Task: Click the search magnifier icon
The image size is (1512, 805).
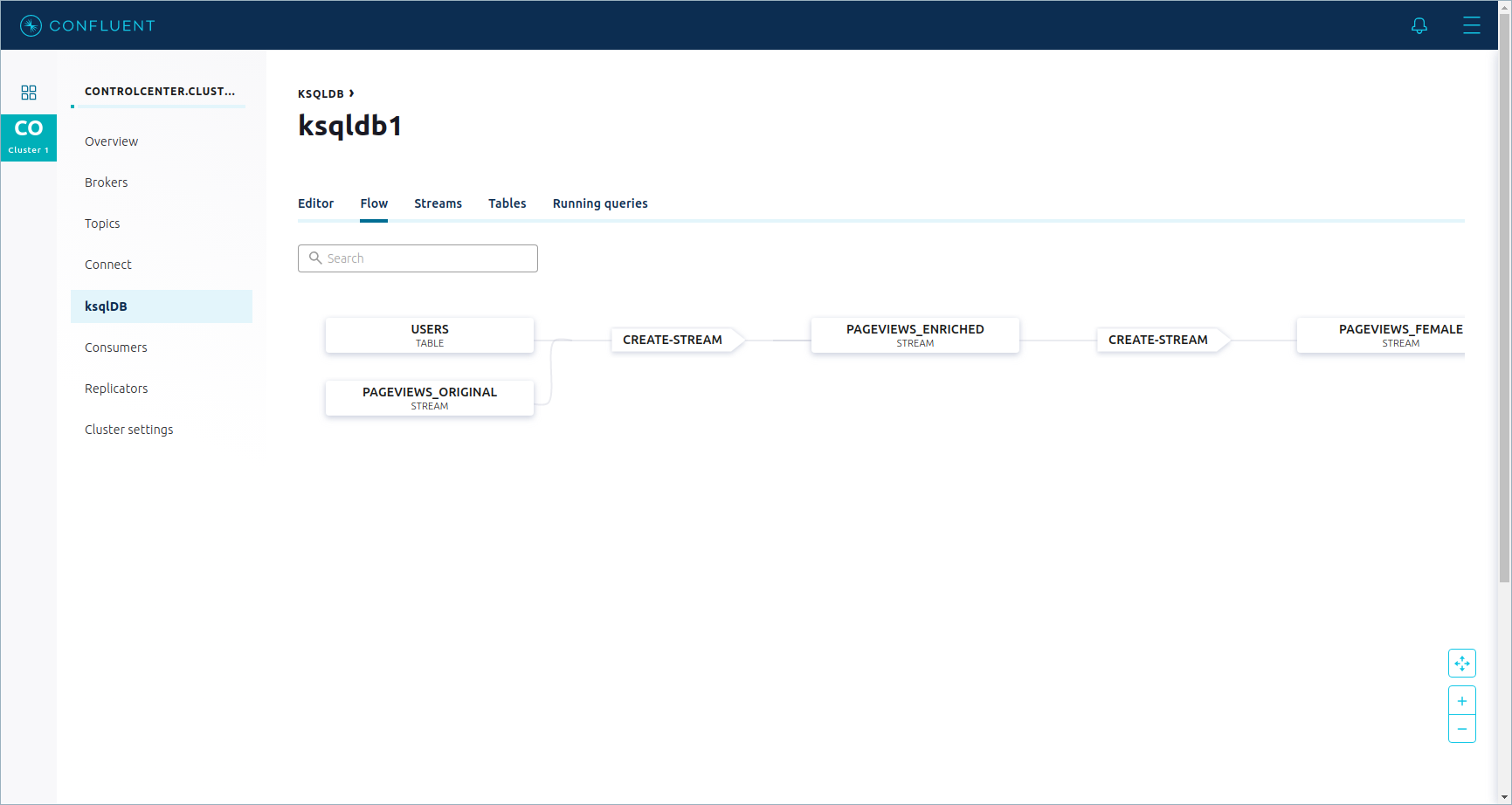Action: point(315,258)
